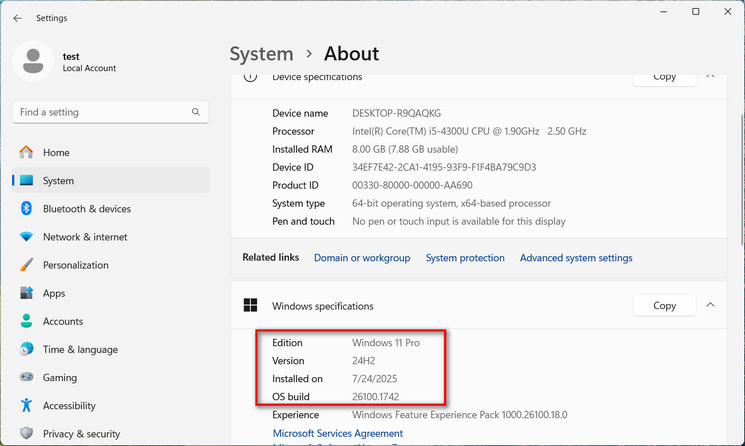Click the Gaming controller icon

26,378
